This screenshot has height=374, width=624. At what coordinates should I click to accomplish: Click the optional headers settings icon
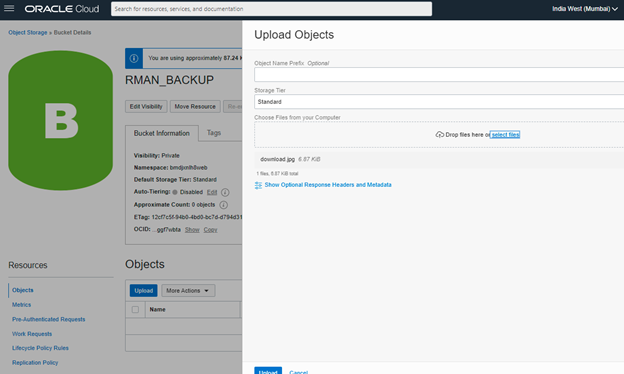258,185
